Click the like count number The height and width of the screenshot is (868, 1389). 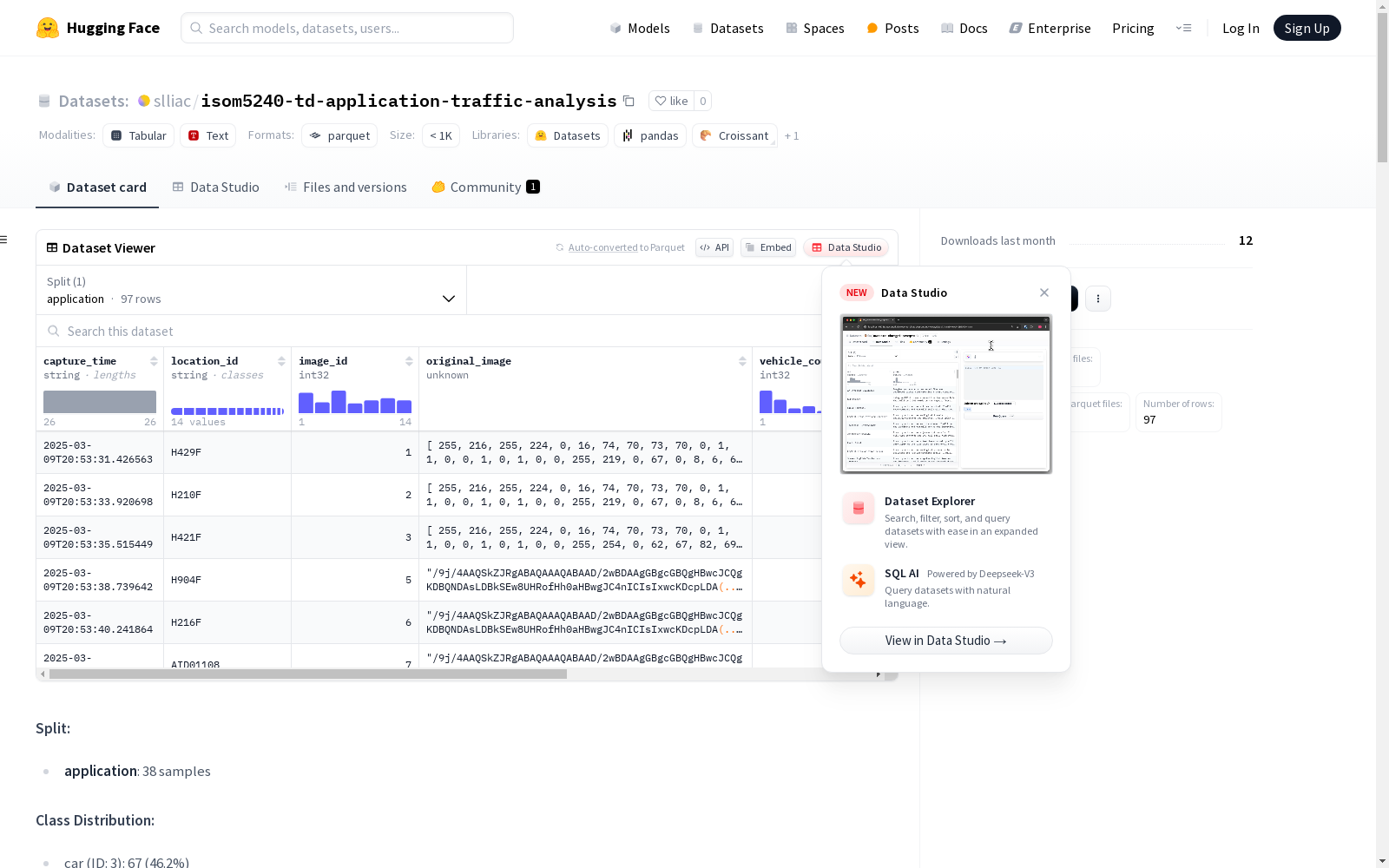pos(703,101)
